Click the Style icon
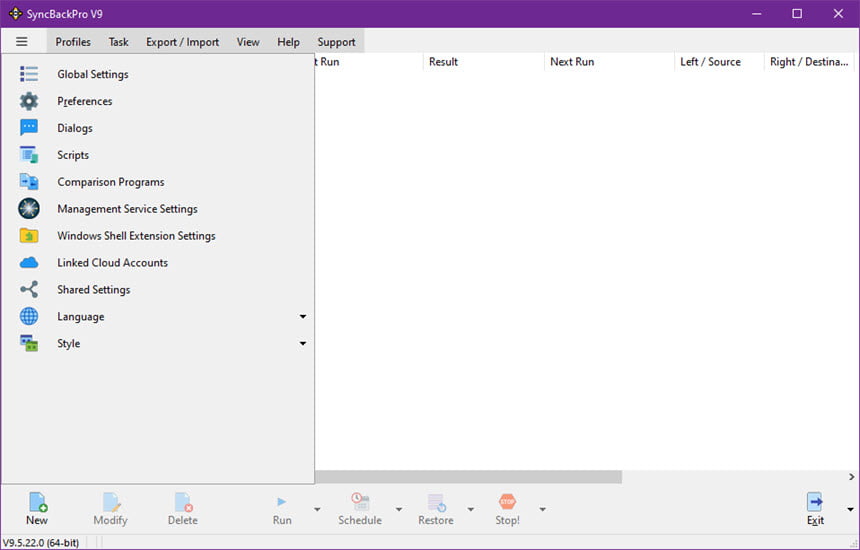Image resolution: width=860 pixels, height=550 pixels. (29, 343)
